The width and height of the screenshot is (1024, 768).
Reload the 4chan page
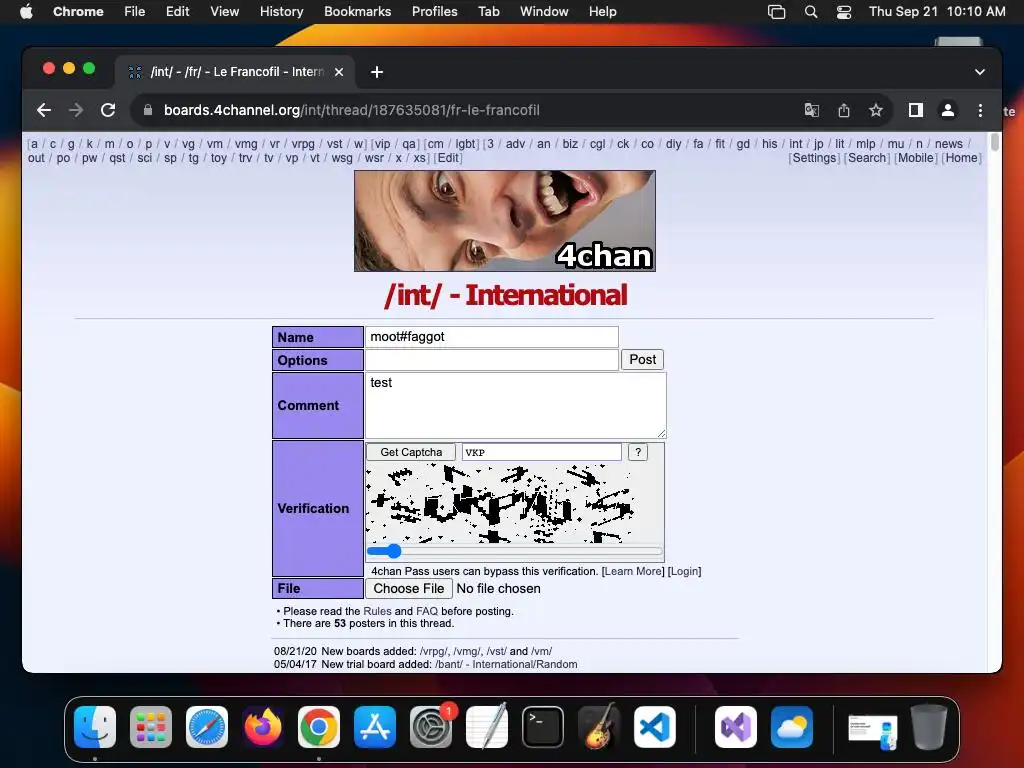pyautogui.click(x=108, y=110)
